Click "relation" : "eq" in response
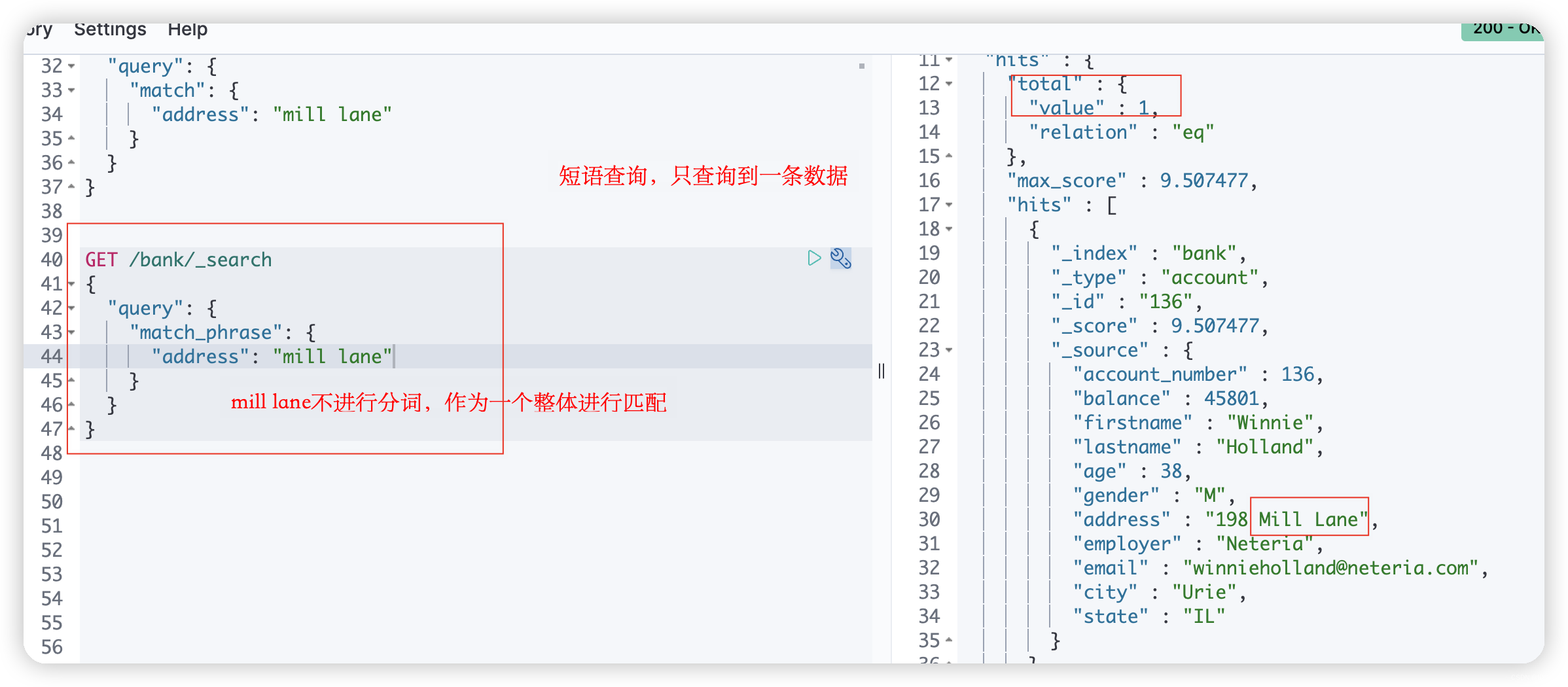 click(x=1121, y=132)
